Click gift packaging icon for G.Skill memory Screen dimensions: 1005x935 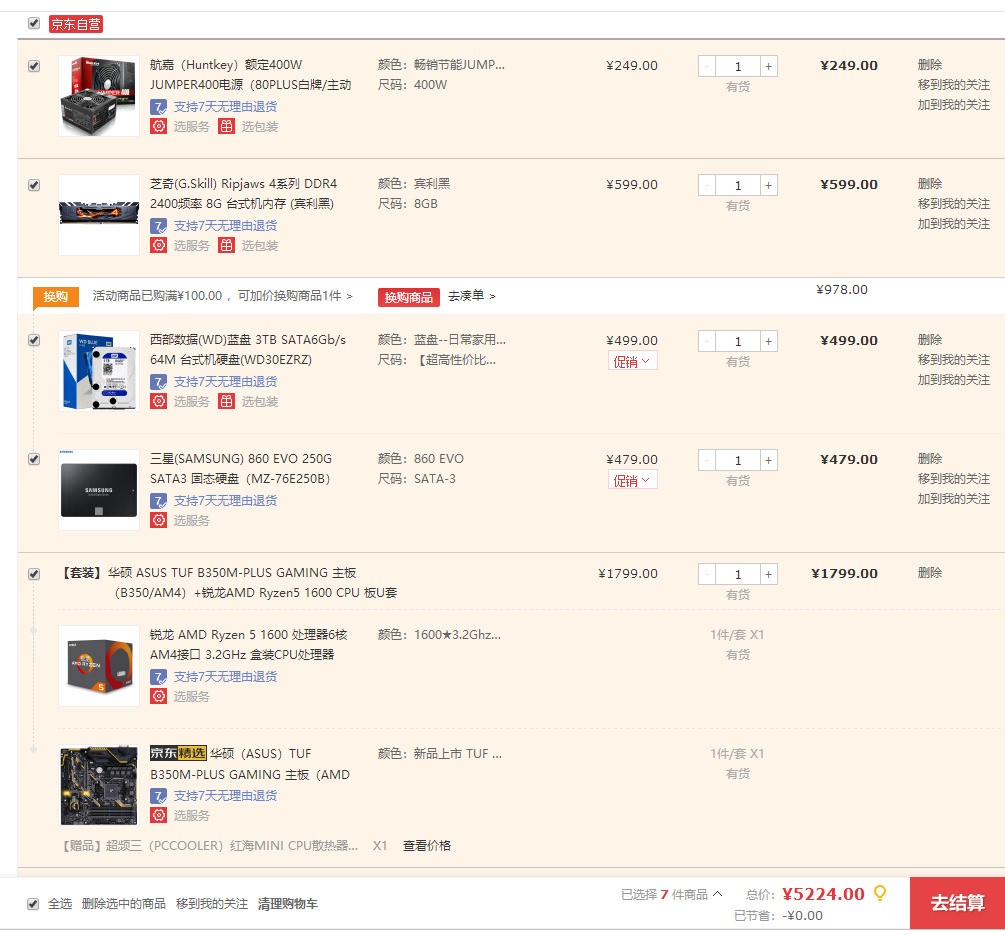tap(226, 245)
